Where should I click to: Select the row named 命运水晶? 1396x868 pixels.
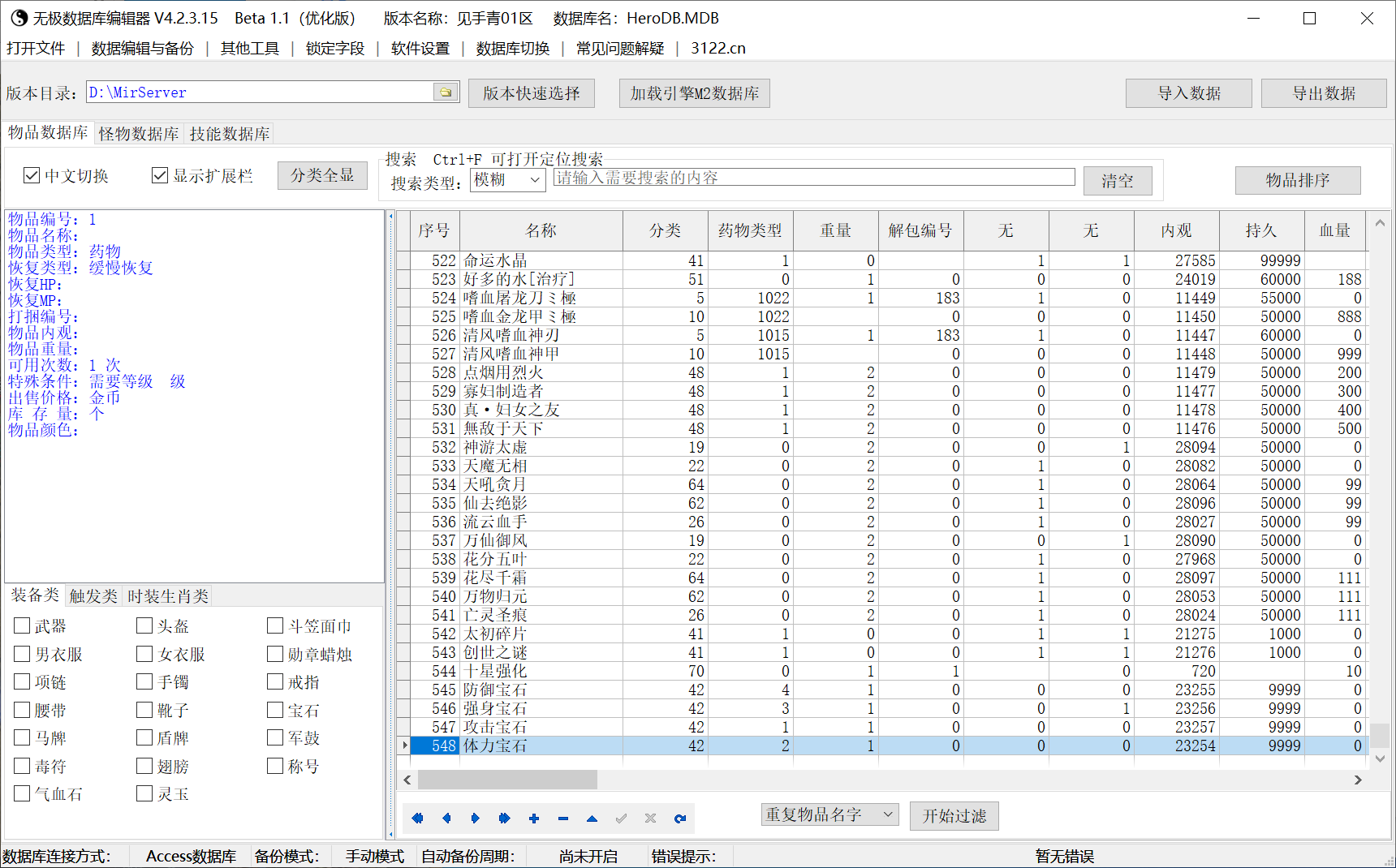pos(882,260)
